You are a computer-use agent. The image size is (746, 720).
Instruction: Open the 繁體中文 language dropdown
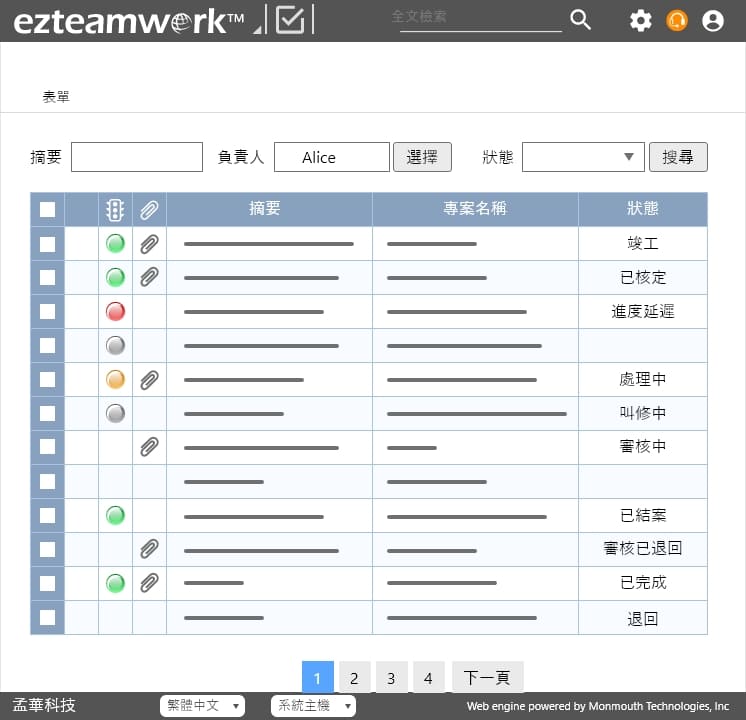202,706
